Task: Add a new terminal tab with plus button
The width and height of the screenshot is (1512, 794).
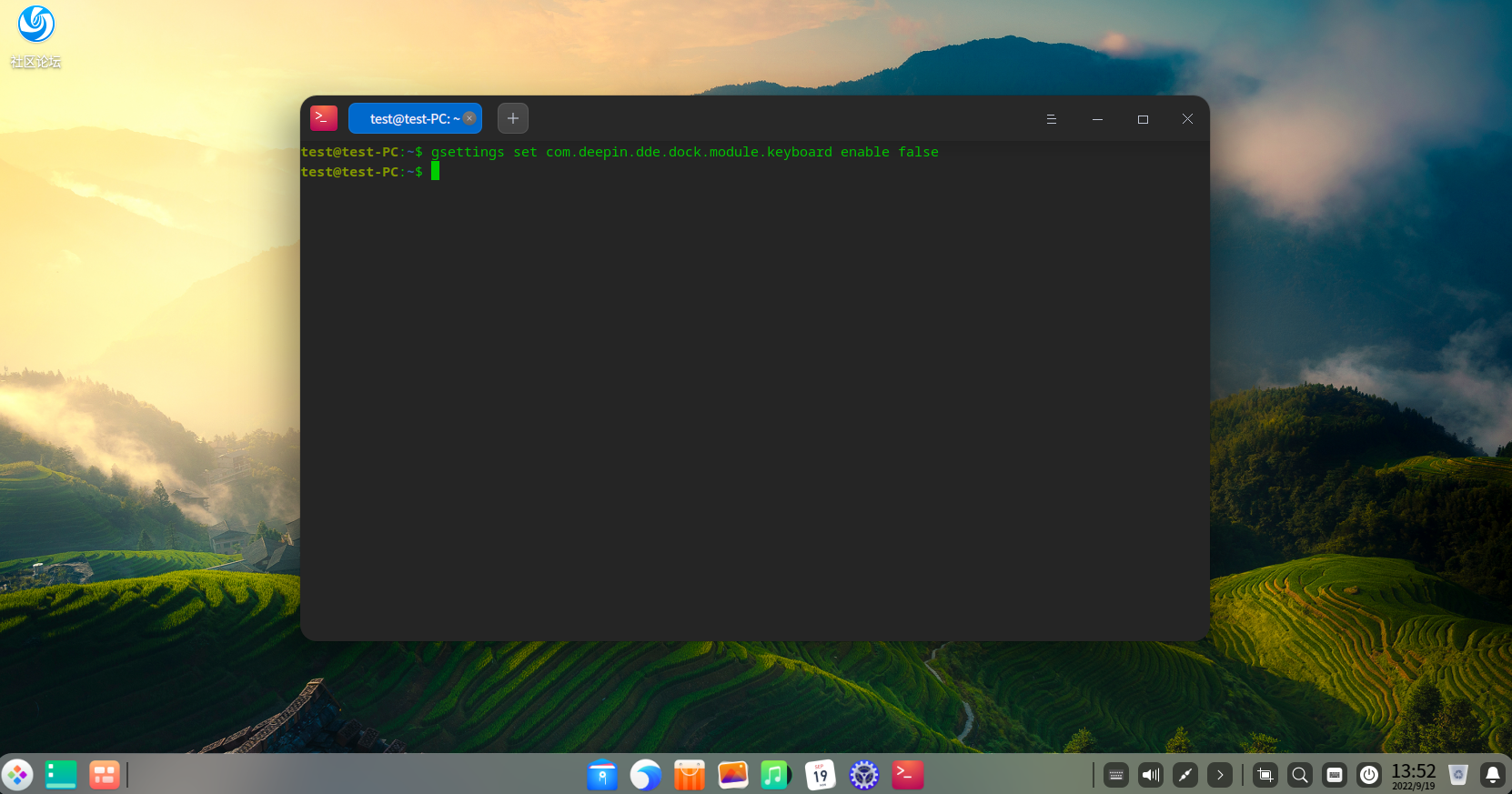Action: tap(513, 118)
